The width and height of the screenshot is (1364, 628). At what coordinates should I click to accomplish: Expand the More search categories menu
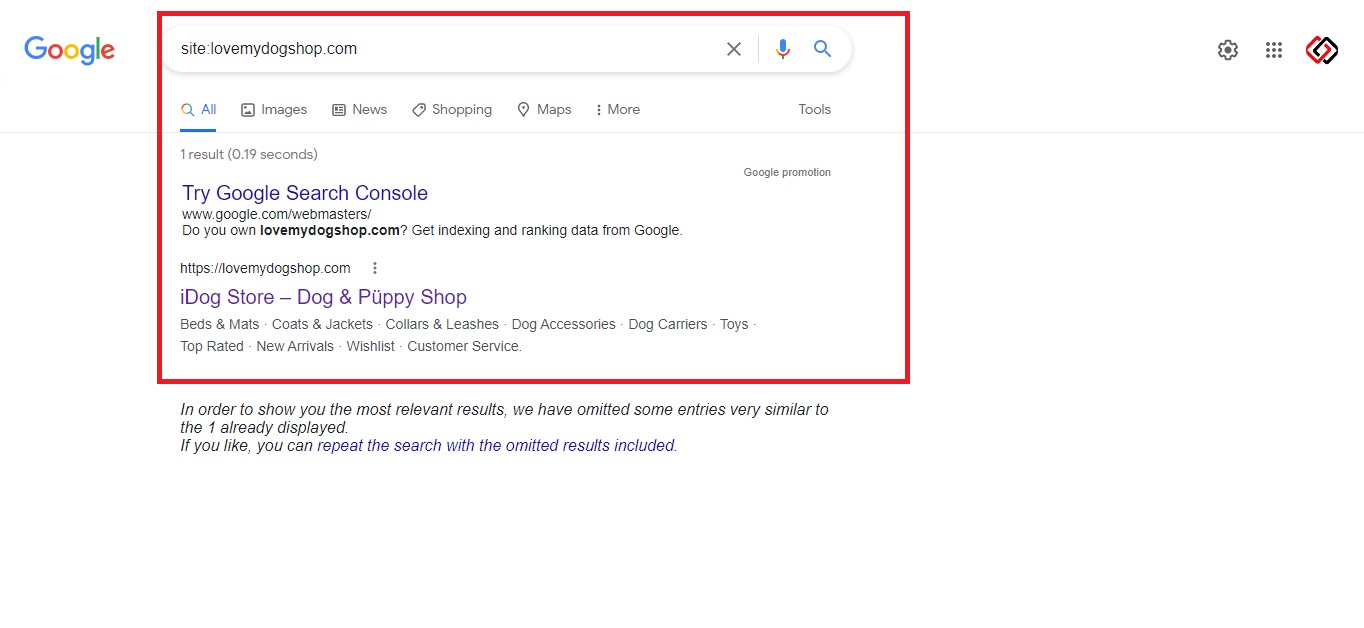617,110
